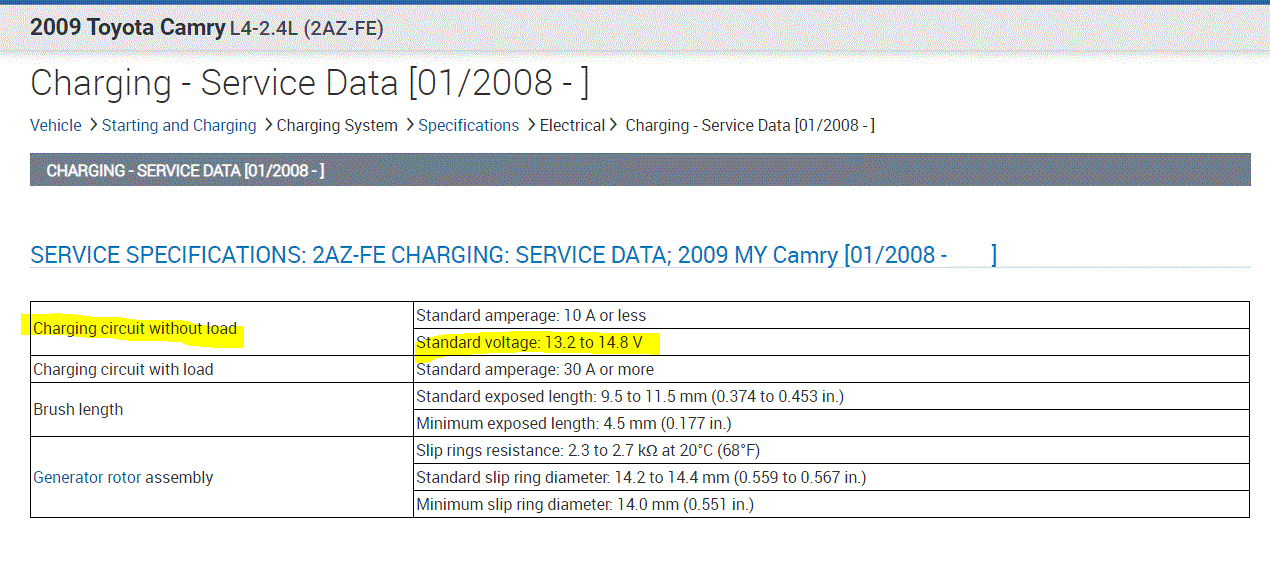1270x578 pixels.
Task: Select the Brush length row label
Action: (x=78, y=410)
